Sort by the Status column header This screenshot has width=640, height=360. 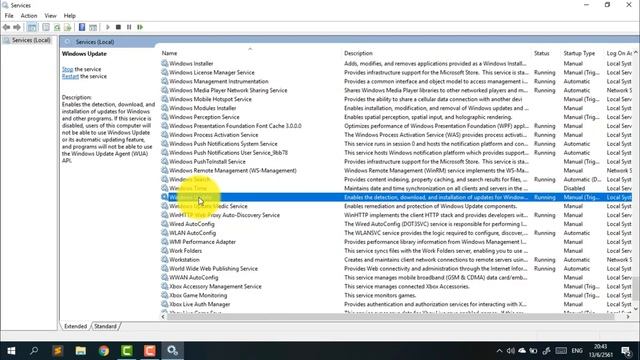click(541, 53)
